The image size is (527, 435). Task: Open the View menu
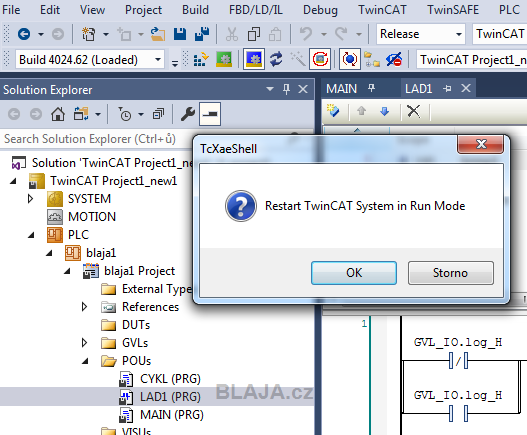[92, 10]
